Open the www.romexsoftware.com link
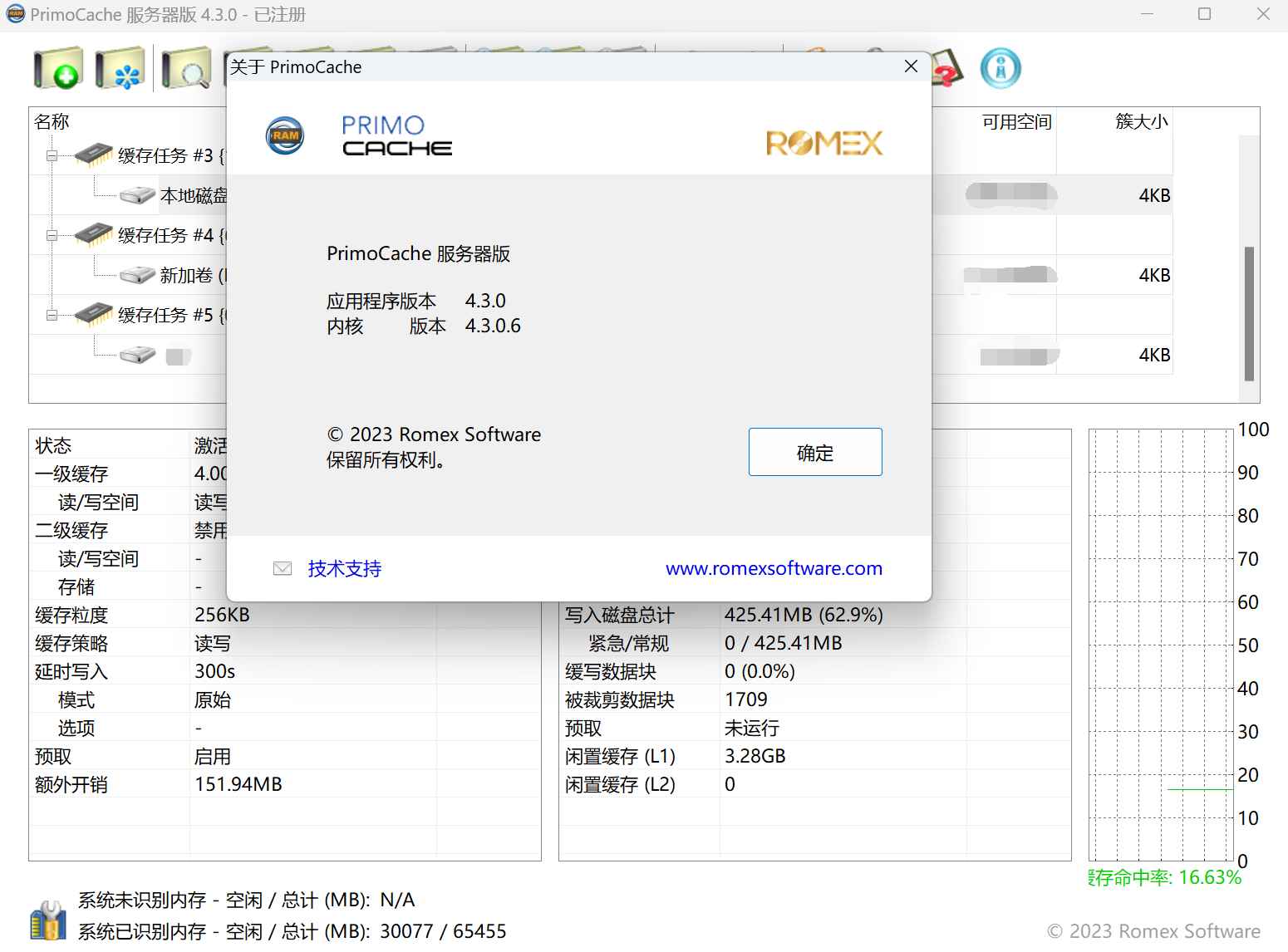This screenshot has height=952, width=1288. point(774,568)
